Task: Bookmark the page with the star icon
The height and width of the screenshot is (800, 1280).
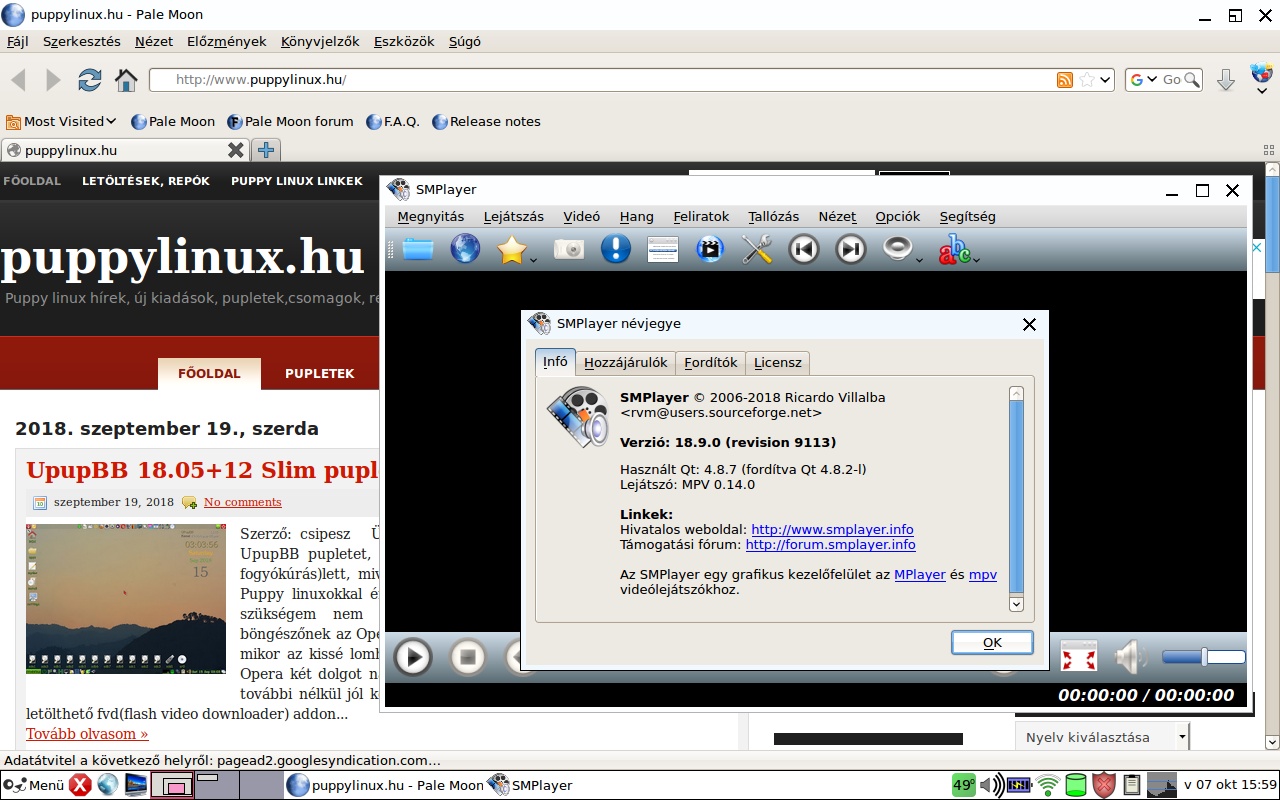Action: coord(1087,80)
